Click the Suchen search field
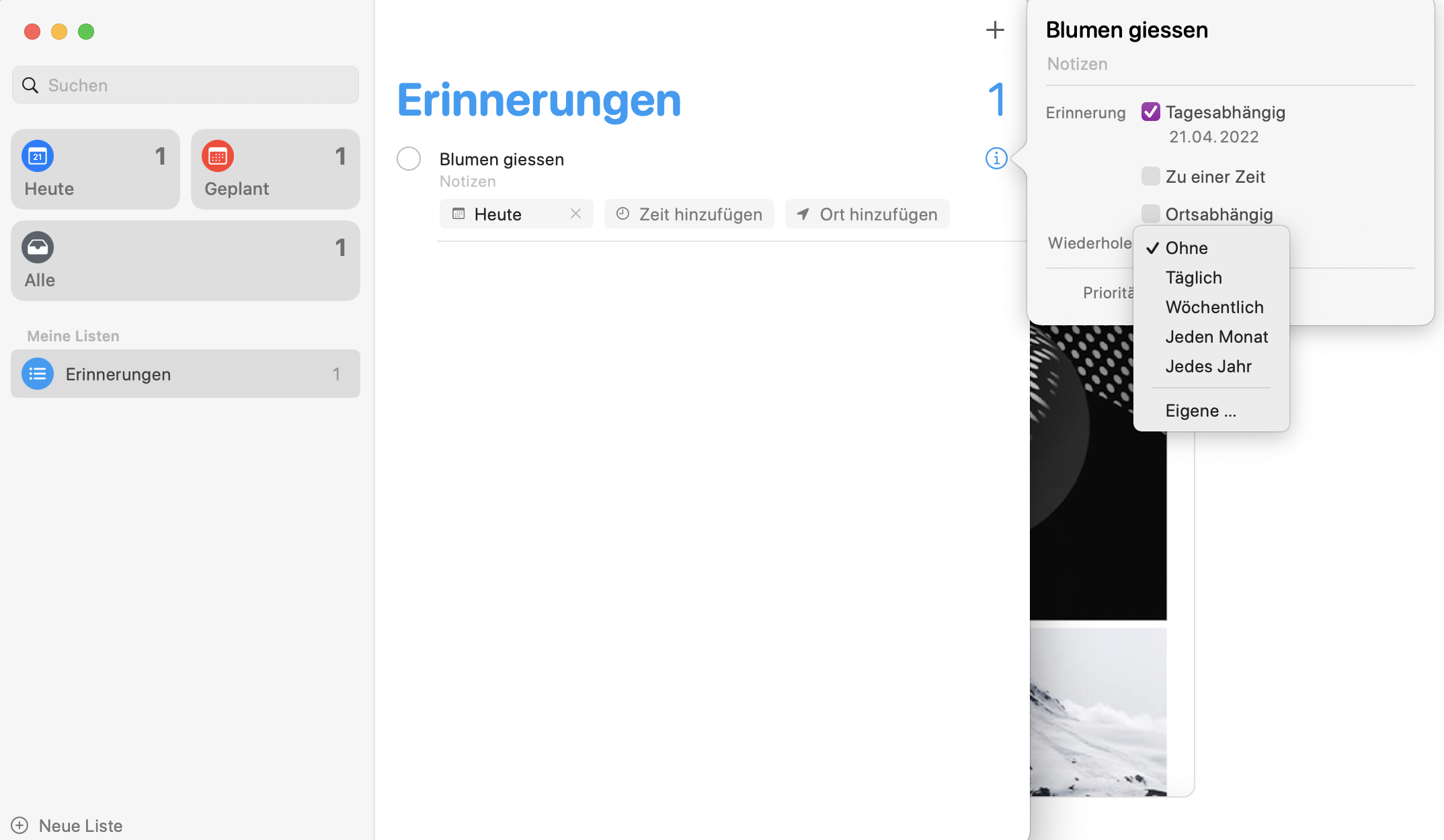The image size is (1444, 840). coord(186,85)
